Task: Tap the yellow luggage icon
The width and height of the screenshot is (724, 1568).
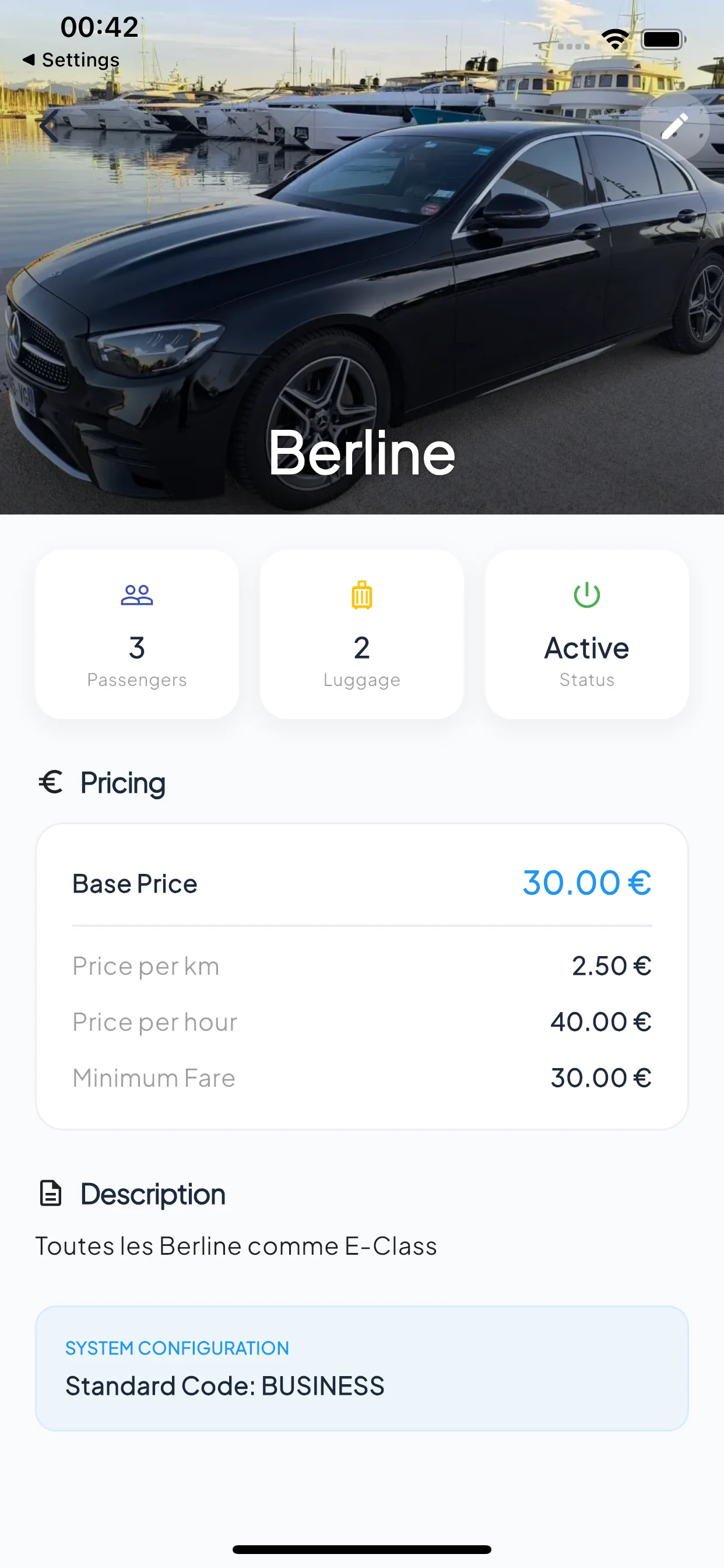Action: [361, 594]
